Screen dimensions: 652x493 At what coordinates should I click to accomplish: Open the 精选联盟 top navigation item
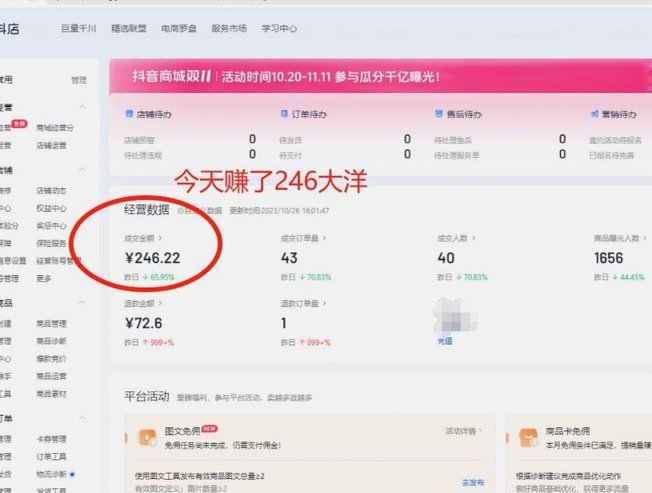(129, 28)
